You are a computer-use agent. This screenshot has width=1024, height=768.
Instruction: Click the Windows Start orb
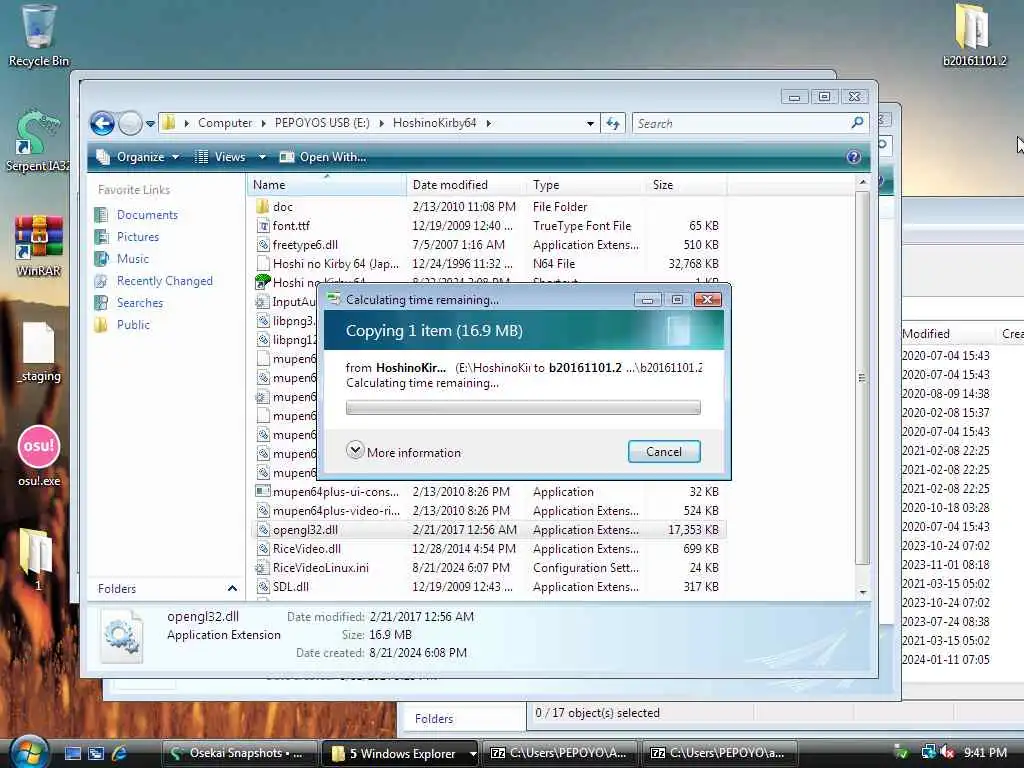pos(27,752)
